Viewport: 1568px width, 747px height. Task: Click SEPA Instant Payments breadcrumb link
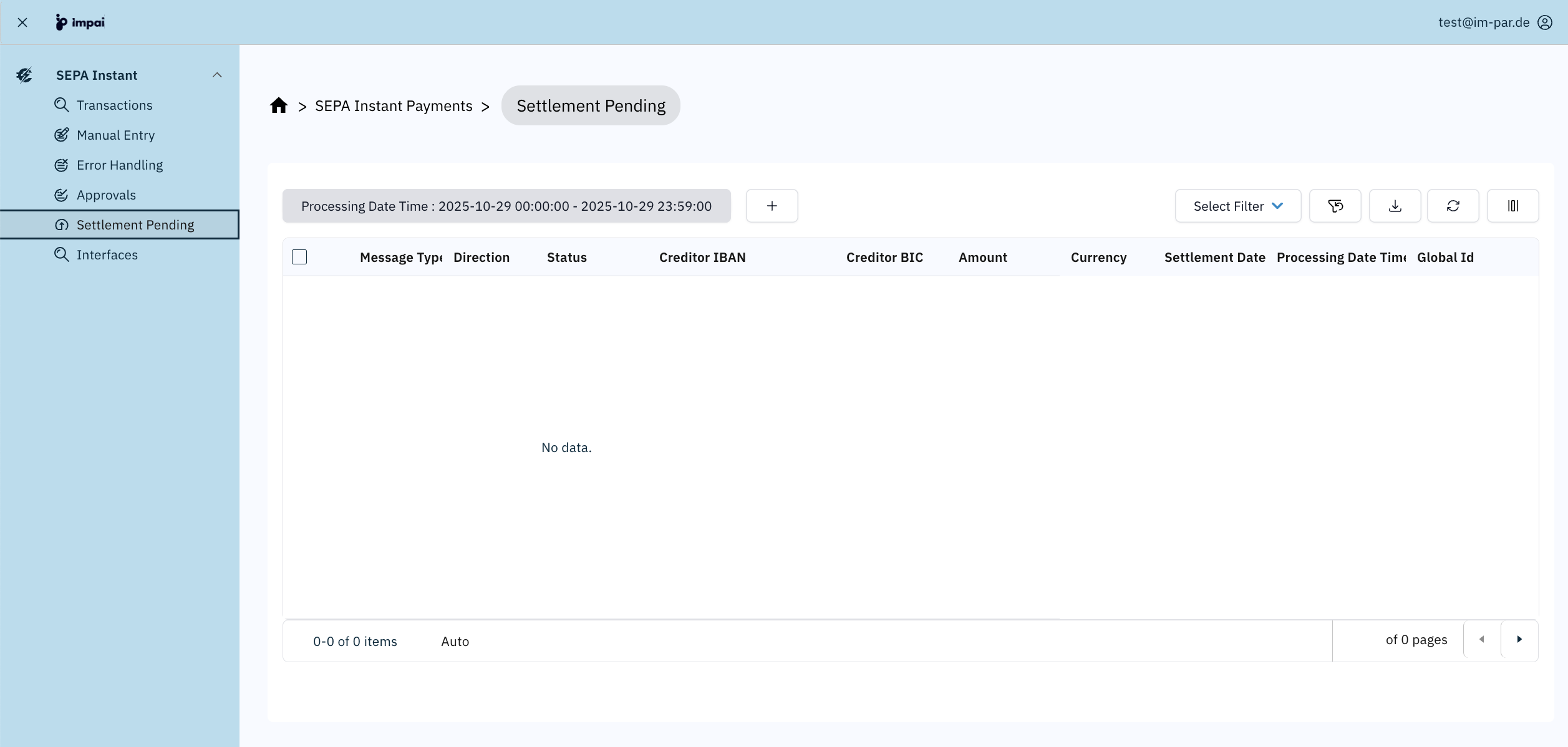click(394, 106)
